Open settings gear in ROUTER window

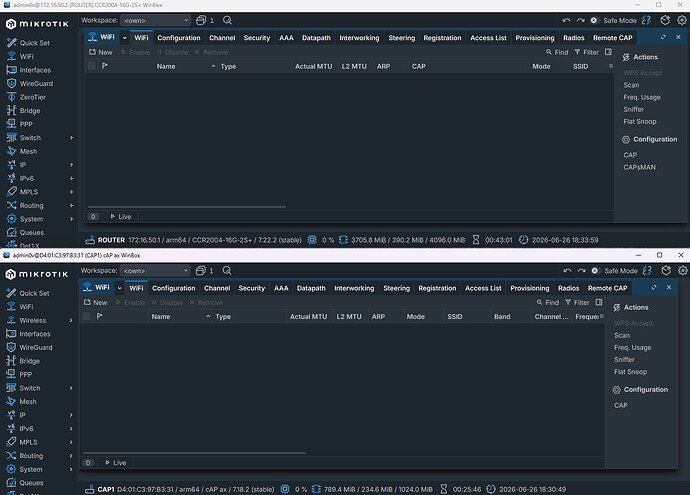click(x=682, y=20)
